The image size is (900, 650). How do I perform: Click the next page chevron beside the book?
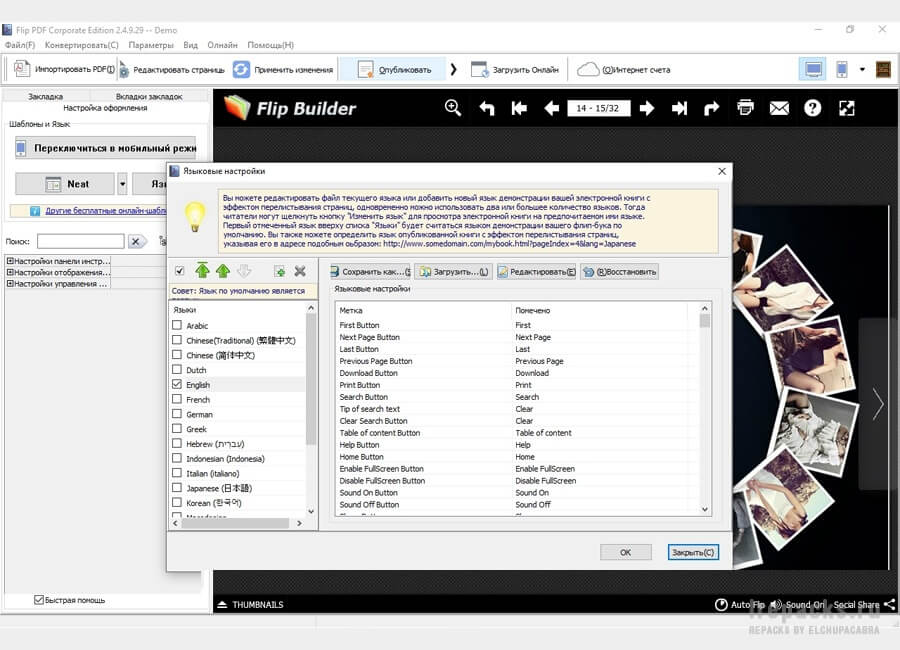click(878, 404)
